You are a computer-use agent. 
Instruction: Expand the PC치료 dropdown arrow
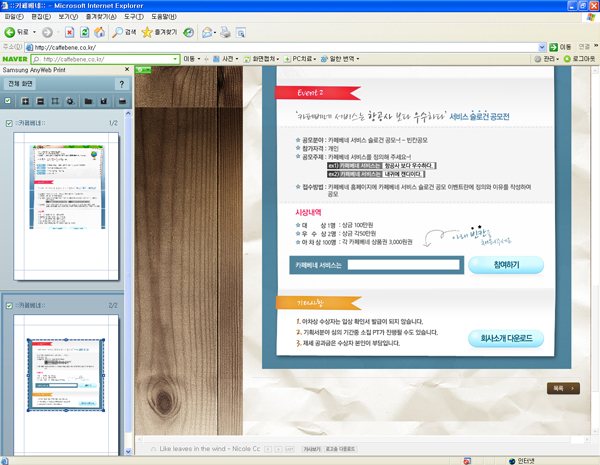[x=315, y=59]
